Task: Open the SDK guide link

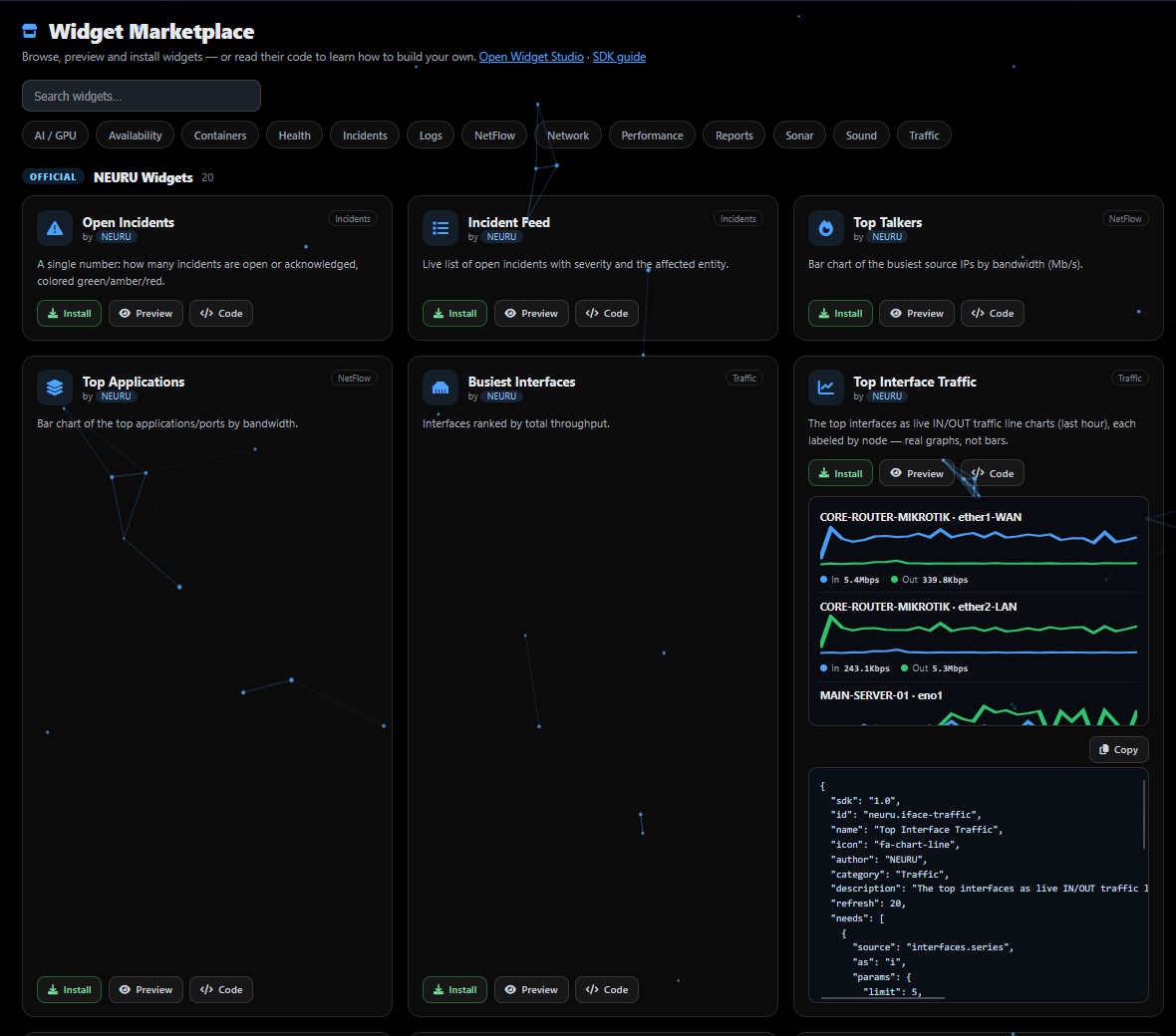Action: pos(619,56)
